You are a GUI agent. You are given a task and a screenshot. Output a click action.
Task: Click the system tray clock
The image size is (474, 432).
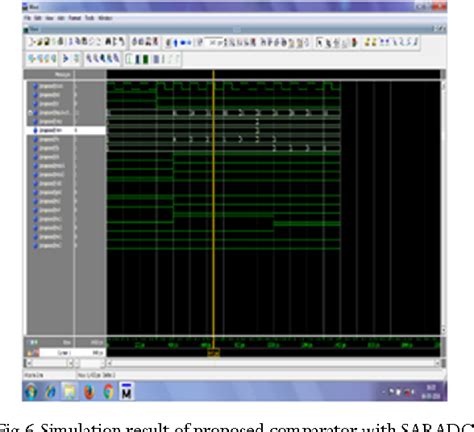point(431,392)
